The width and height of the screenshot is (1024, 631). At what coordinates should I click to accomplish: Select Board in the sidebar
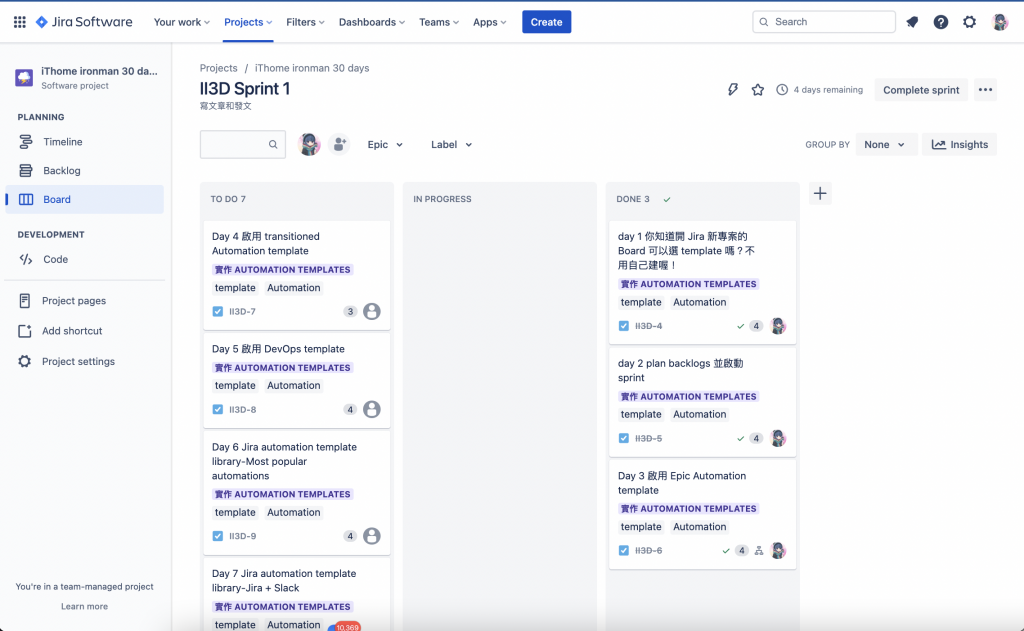click(85, 199)
